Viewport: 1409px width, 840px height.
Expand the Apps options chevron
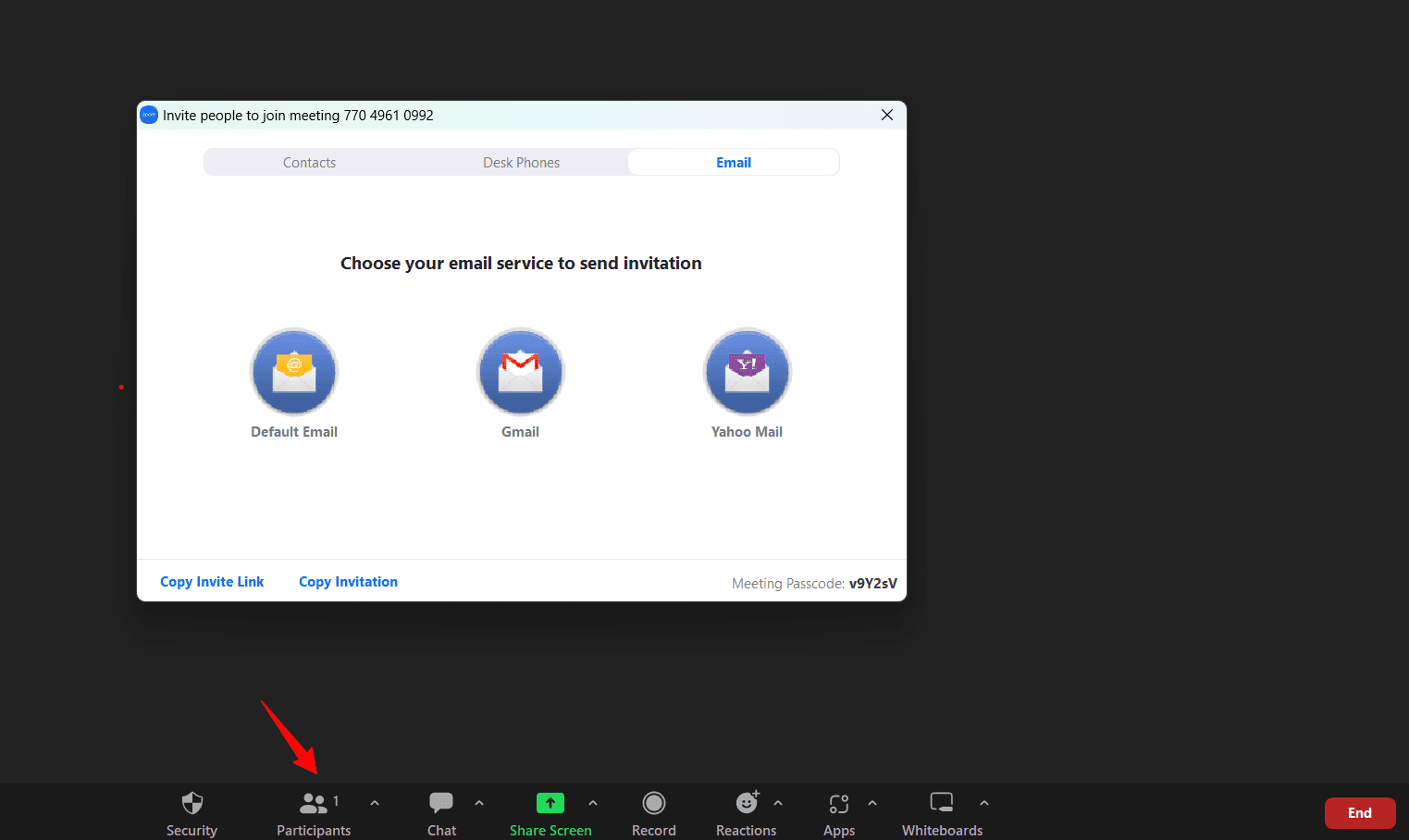(x=872, y=803)
